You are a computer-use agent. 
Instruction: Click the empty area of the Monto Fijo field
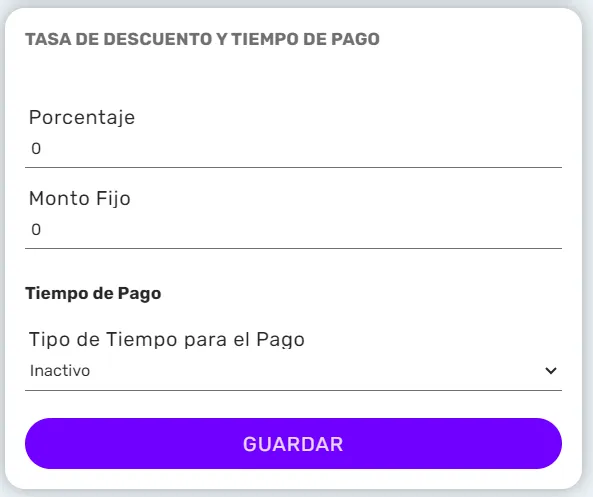303,230
